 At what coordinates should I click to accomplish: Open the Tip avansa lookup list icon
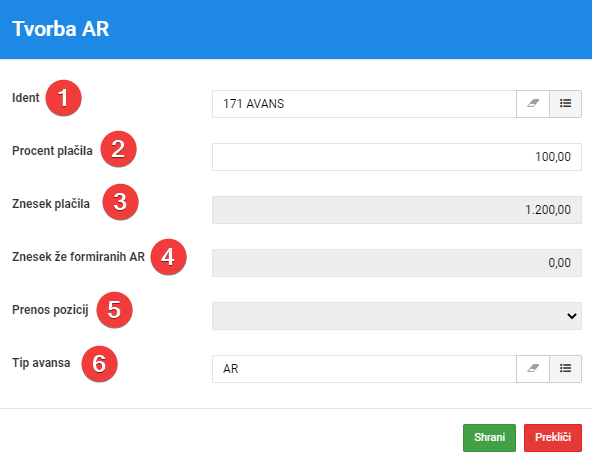point(565,369)
